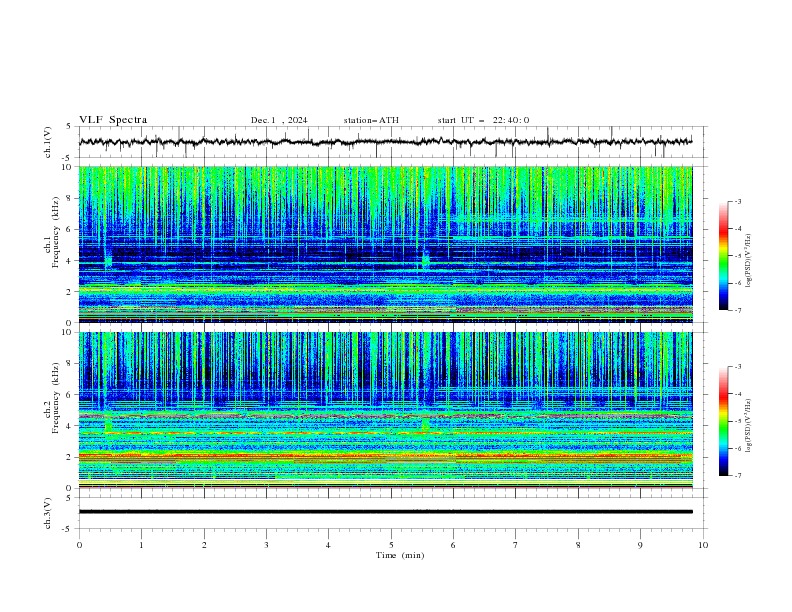
Task: Click the -7 label on ch.2 colorbar
Action: (737, 475)
